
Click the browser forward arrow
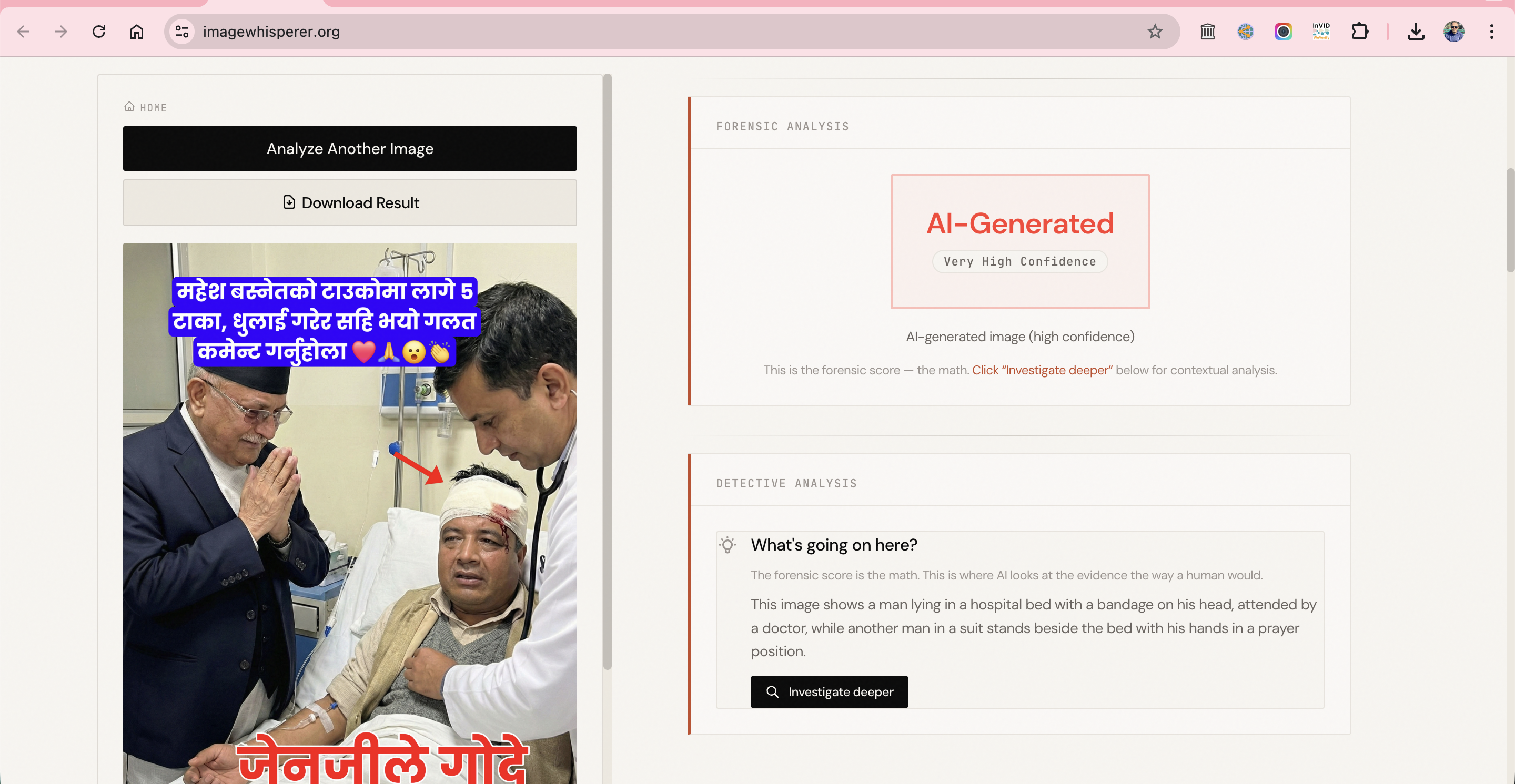tap(61, 32)
